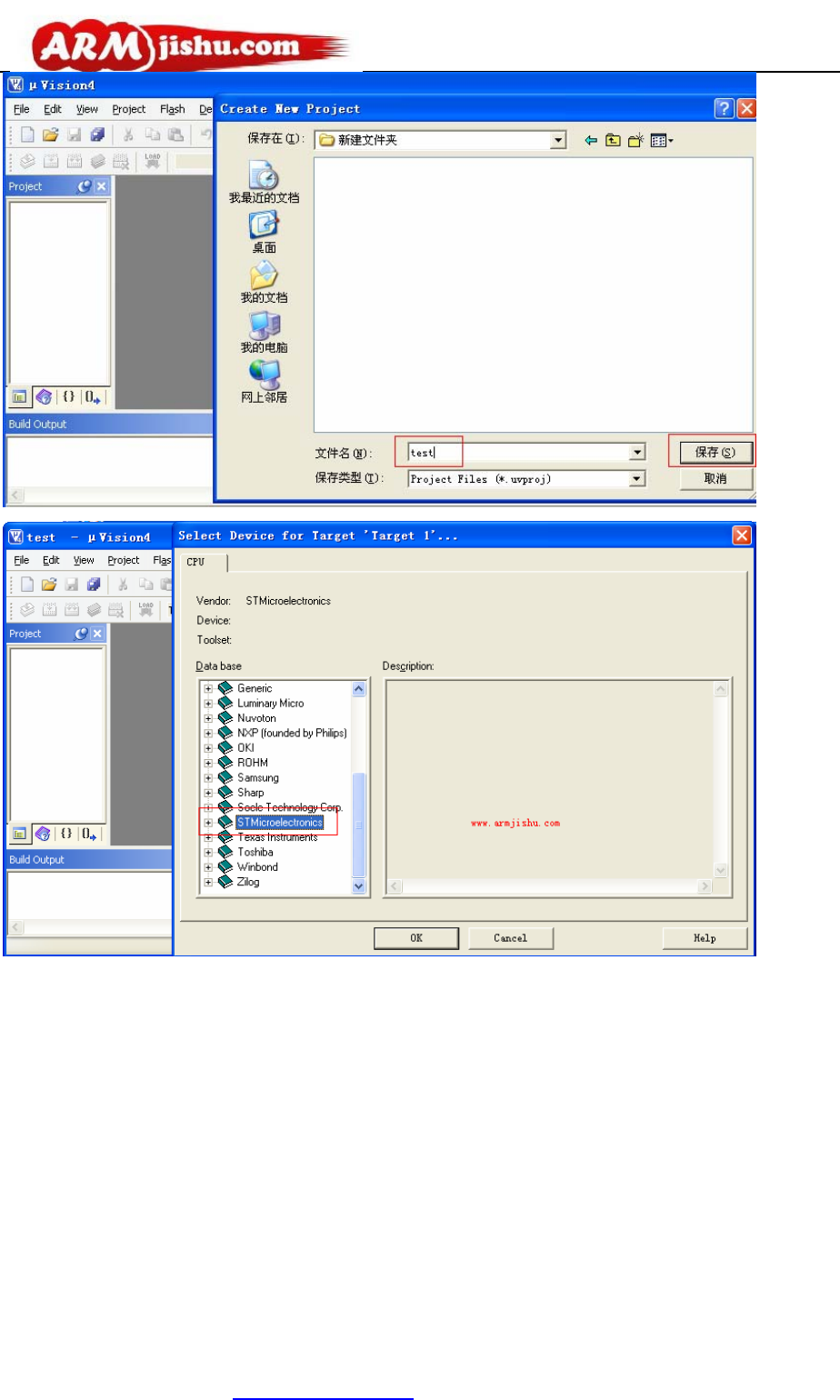This screenshot has height=1400, width=840.
Task: Expand Toshiba vendor node
Action: (x=208, y=853)
